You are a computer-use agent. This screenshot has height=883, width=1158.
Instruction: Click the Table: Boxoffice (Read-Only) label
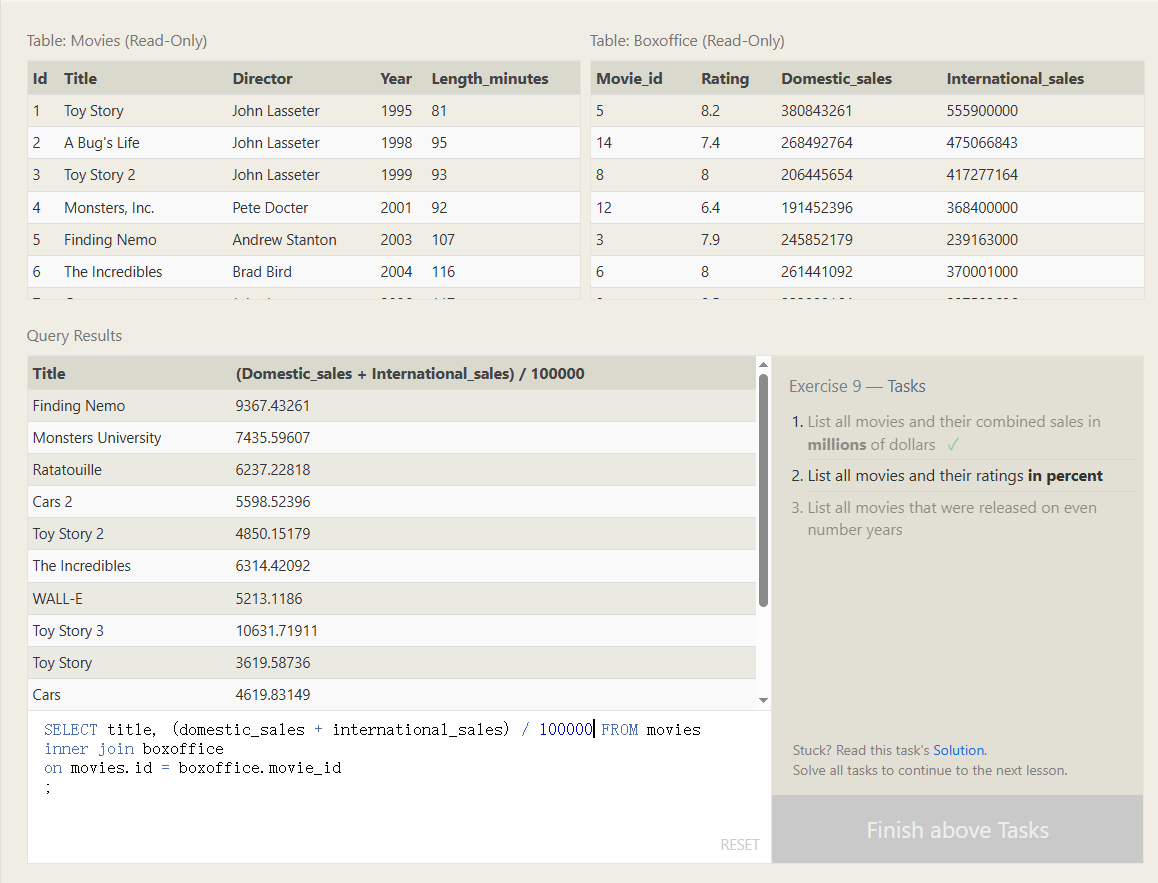(x=687, y=41)
